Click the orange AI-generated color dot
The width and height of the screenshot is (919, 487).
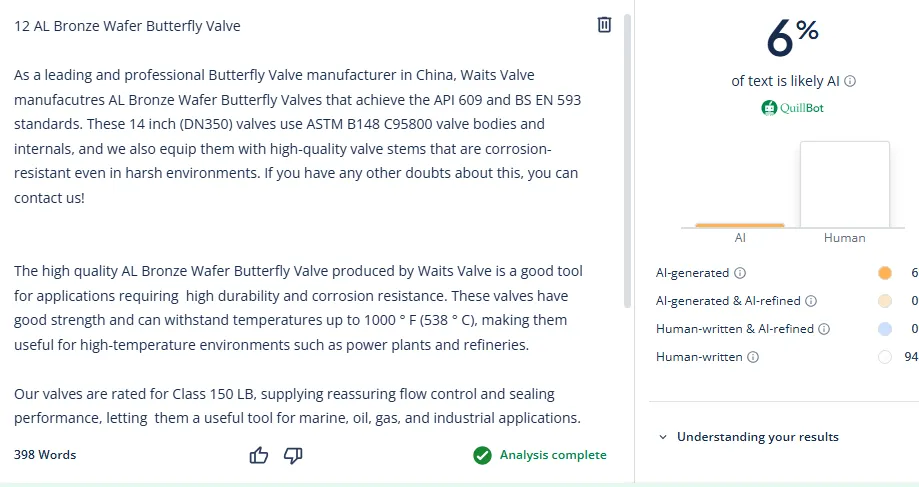tap(884, 273)
